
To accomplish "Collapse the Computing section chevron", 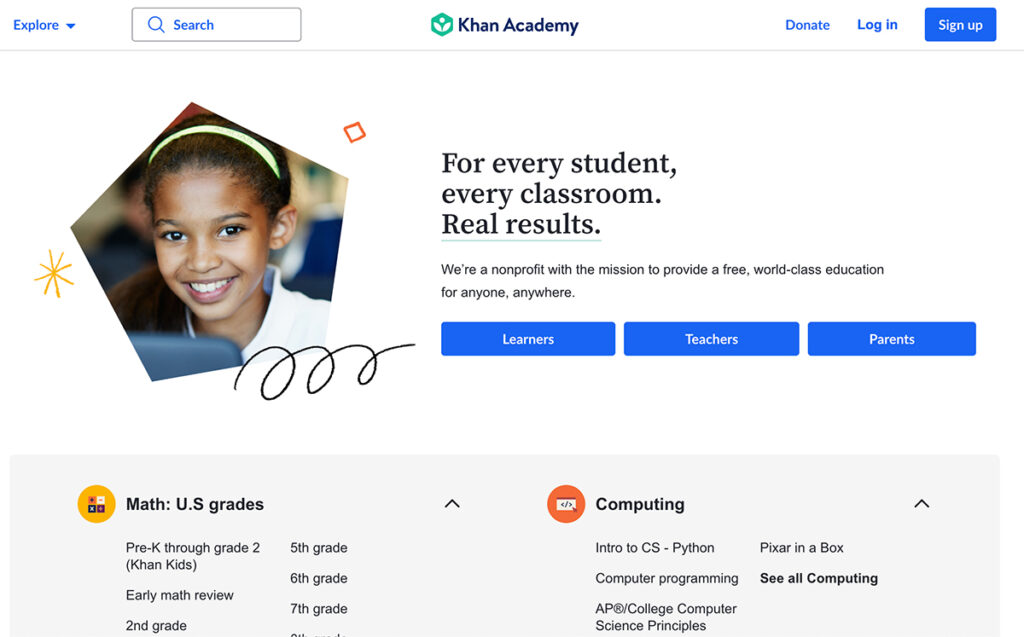I will [921, 504].
